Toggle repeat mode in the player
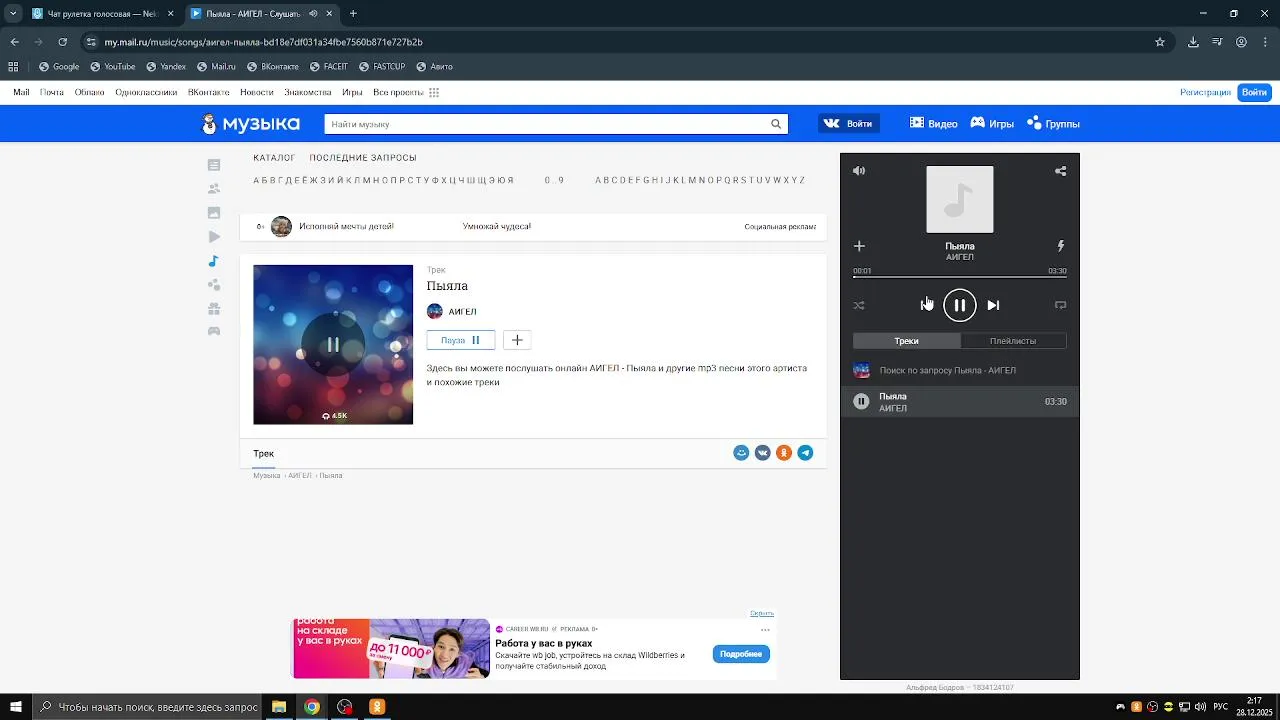The image size is (1280, 720). [x=1061, y=305]
